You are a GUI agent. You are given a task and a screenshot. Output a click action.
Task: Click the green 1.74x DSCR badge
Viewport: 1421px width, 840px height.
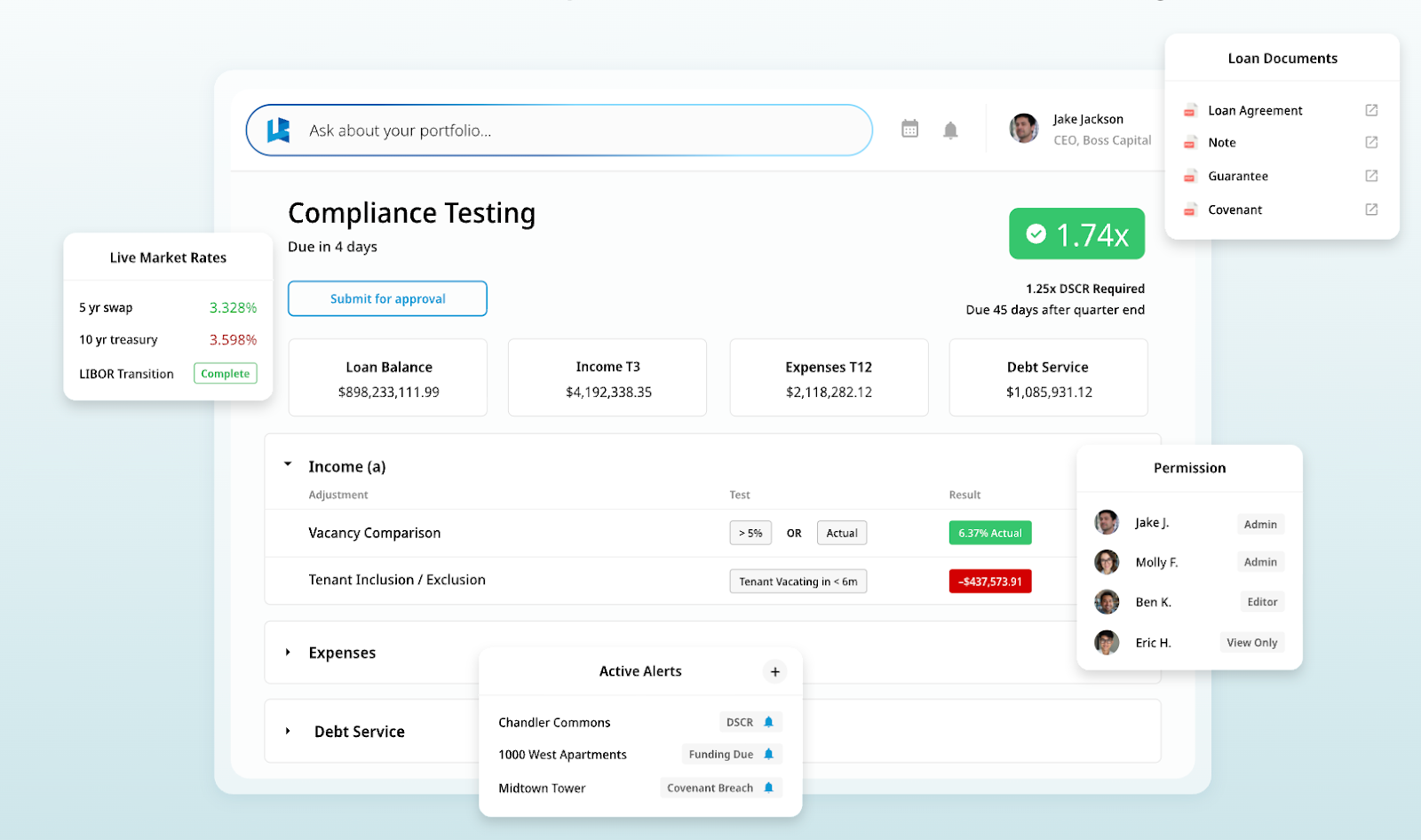tap(1076, 234)
